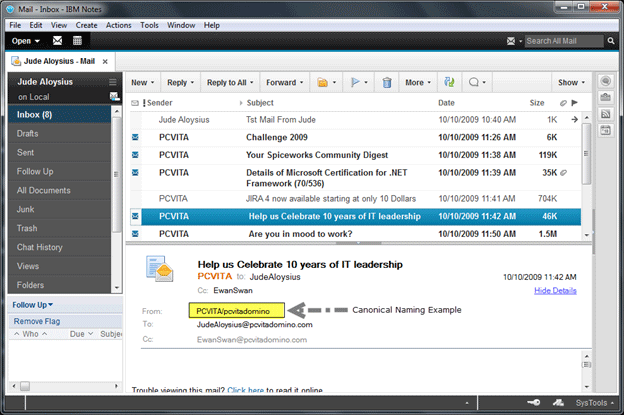Sort messages by Date column header
Viewport: 624px width, 416px height.
tap(446, 103)
